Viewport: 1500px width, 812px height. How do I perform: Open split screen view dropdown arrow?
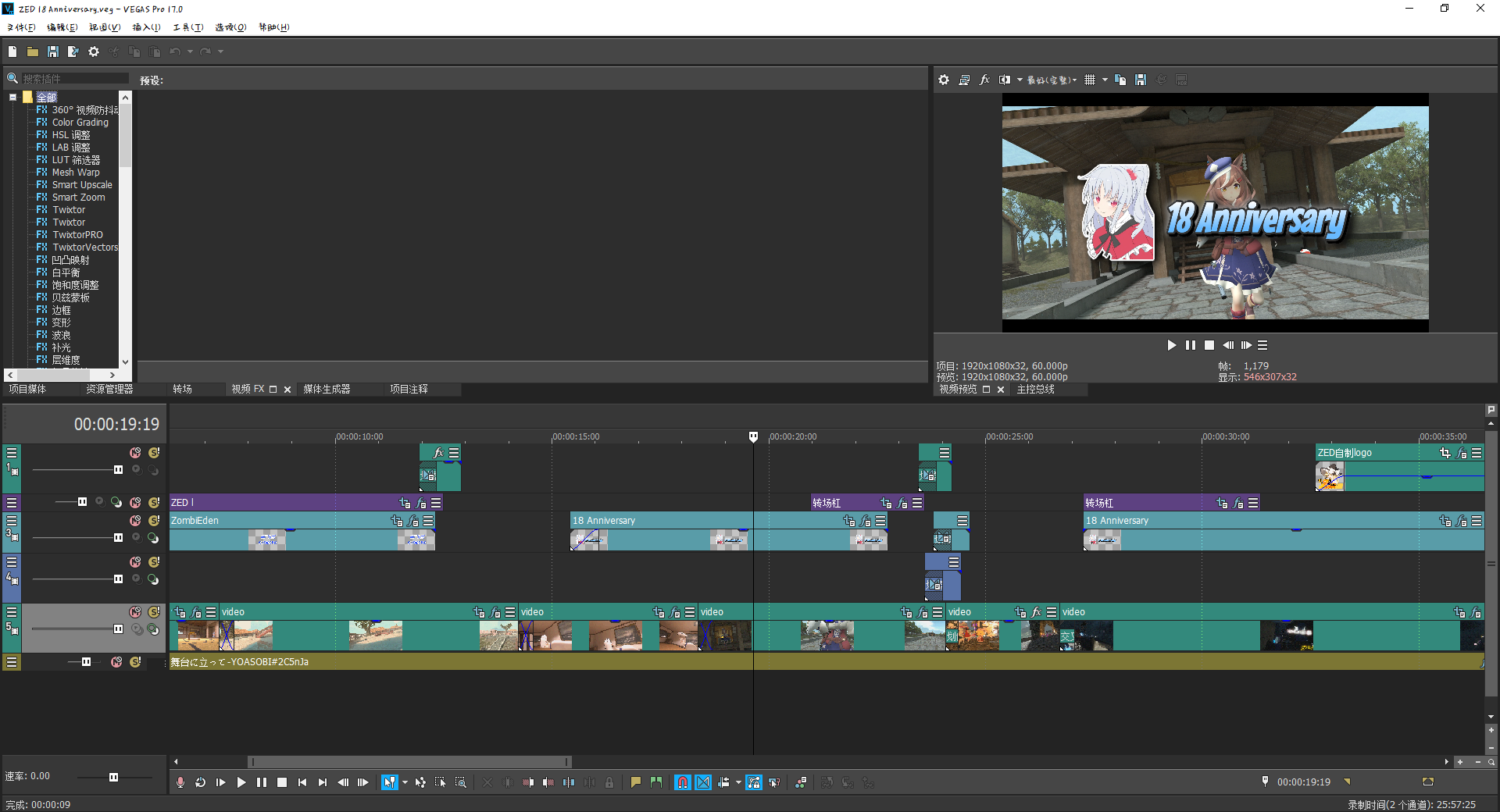coord(1020,80)
